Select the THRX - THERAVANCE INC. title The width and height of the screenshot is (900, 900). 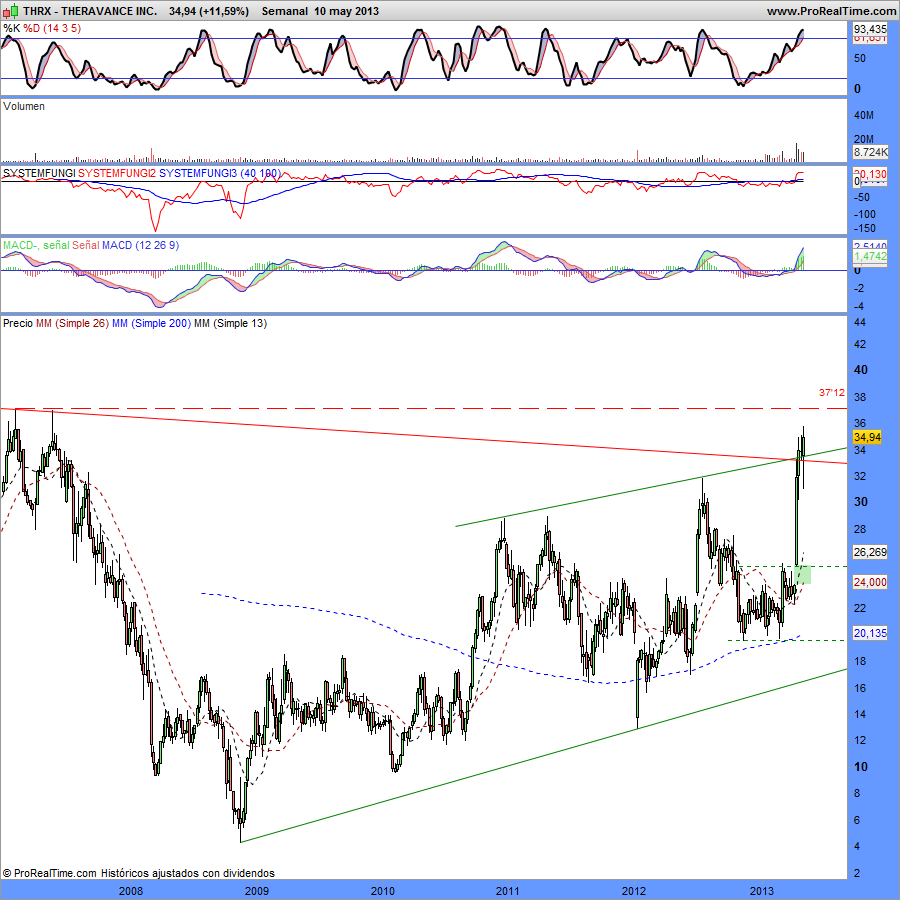point(90,11)
